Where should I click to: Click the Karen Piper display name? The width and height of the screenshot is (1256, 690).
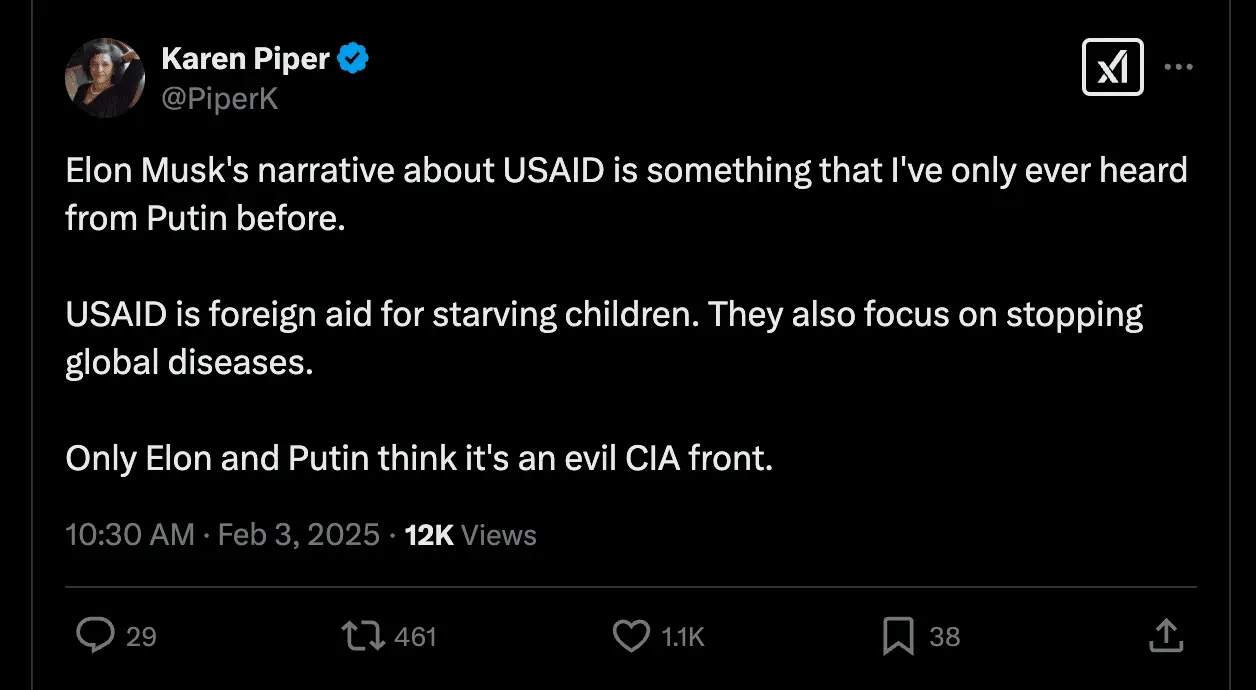tap(245, 60)
